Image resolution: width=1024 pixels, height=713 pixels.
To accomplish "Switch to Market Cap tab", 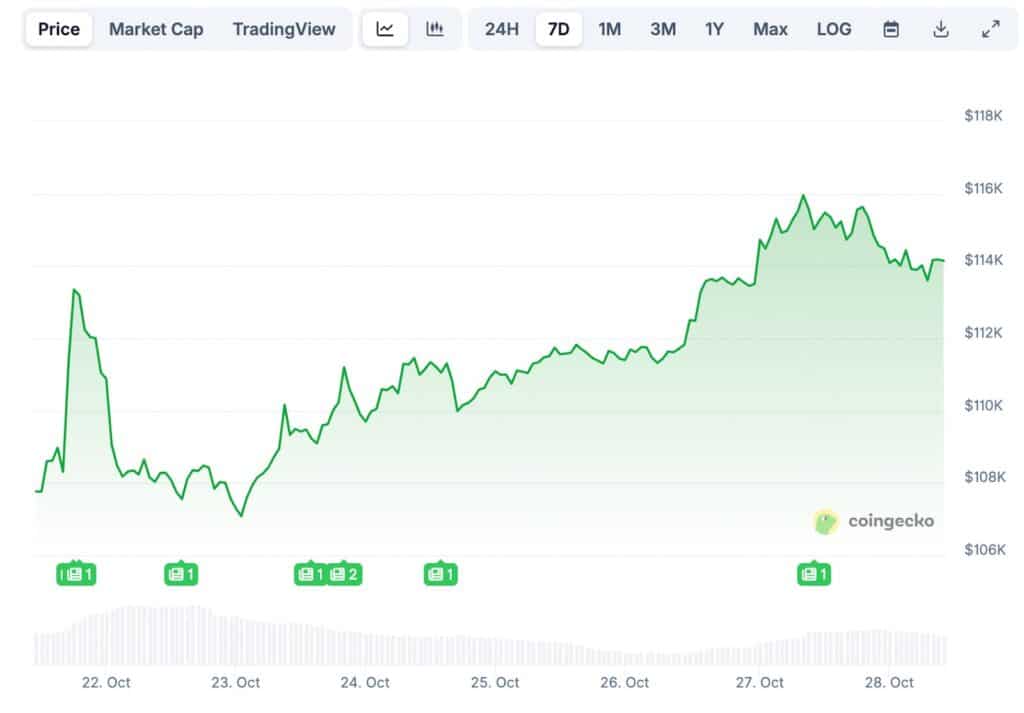I will click(x=156, y=29).
